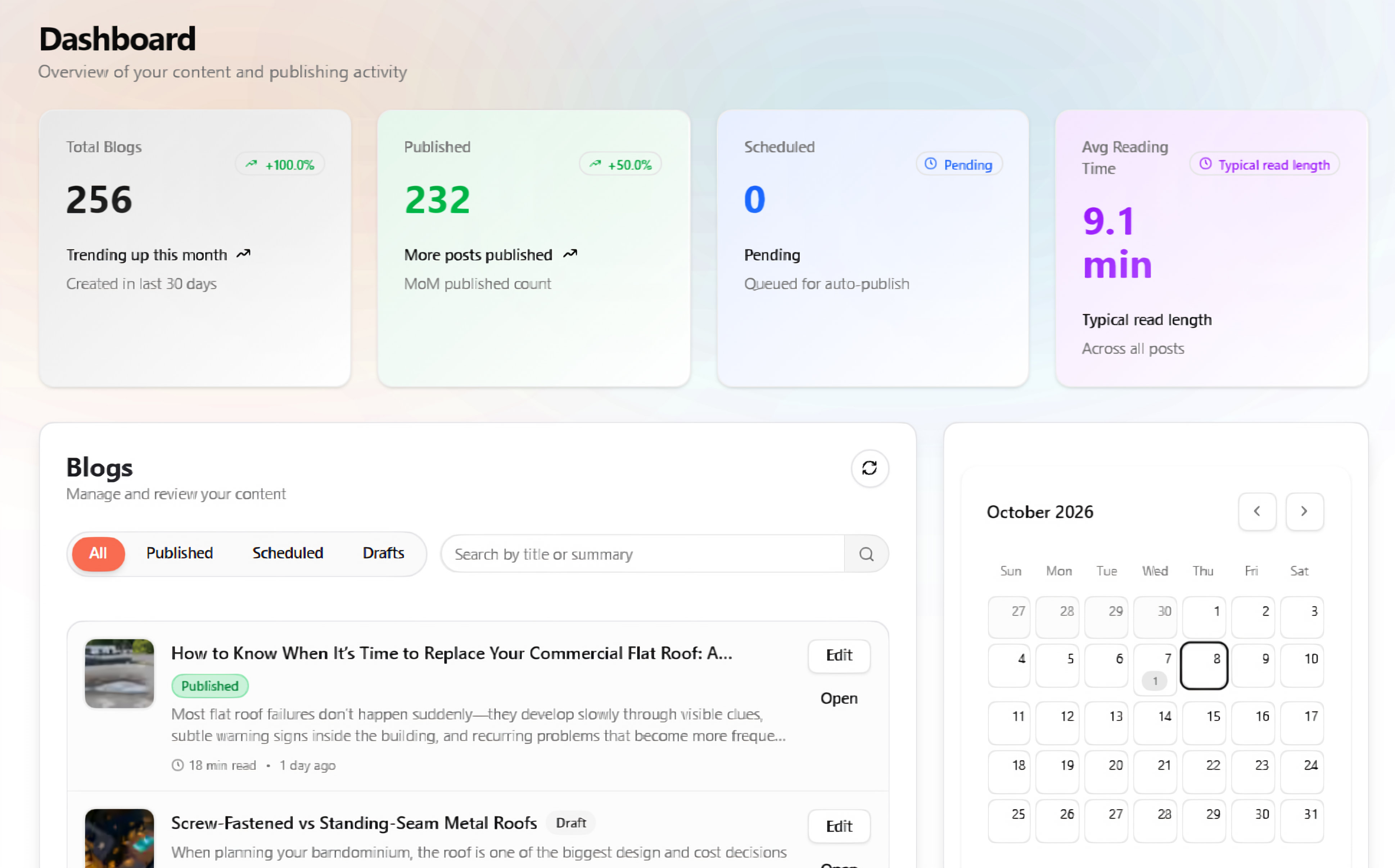Screen dimensions: 1395x868
Task: Click the clock icon in Typical read length badge
Action: 1205,164
